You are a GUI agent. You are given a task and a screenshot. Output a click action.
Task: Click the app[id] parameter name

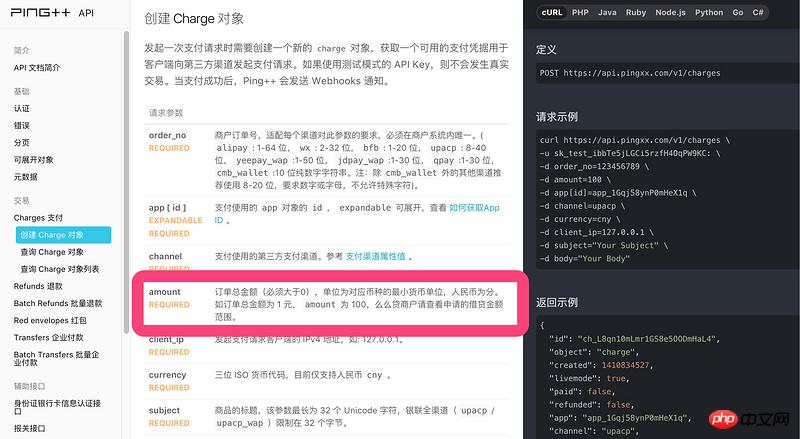pos(167,208)
